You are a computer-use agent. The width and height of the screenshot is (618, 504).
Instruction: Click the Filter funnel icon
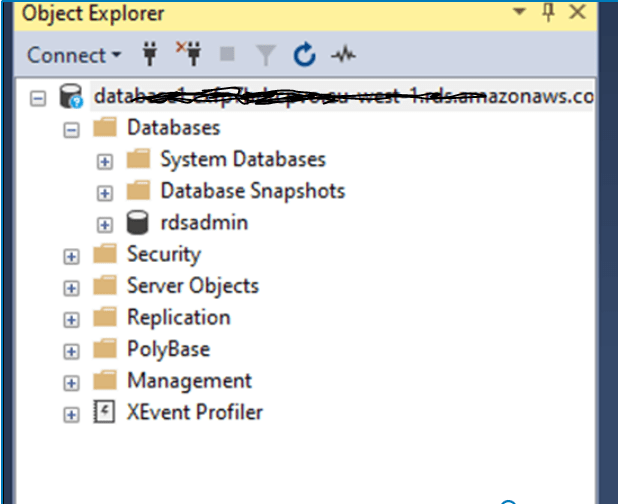point(266,54)
